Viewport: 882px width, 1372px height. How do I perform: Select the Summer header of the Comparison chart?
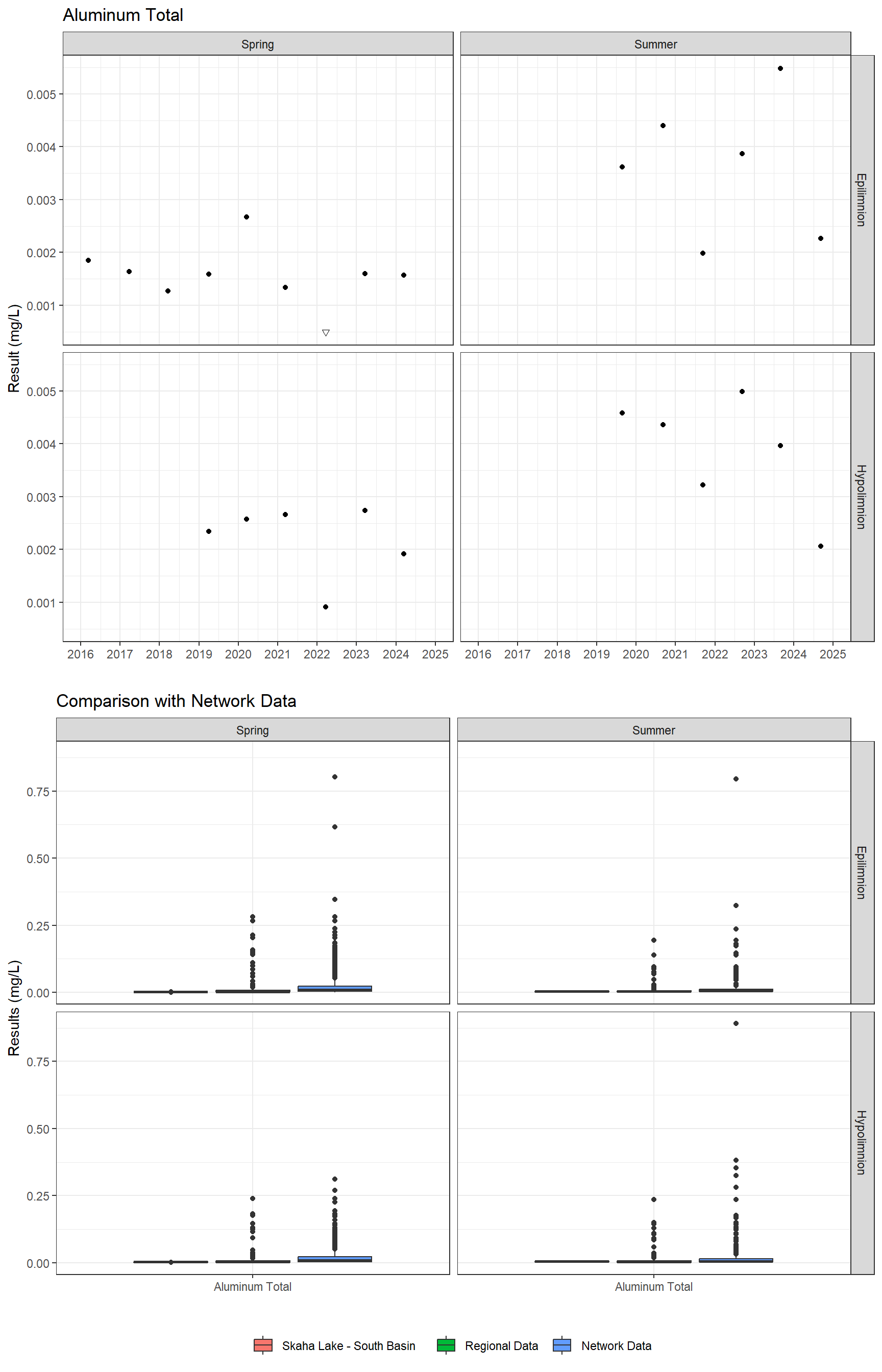coord(653,730)
